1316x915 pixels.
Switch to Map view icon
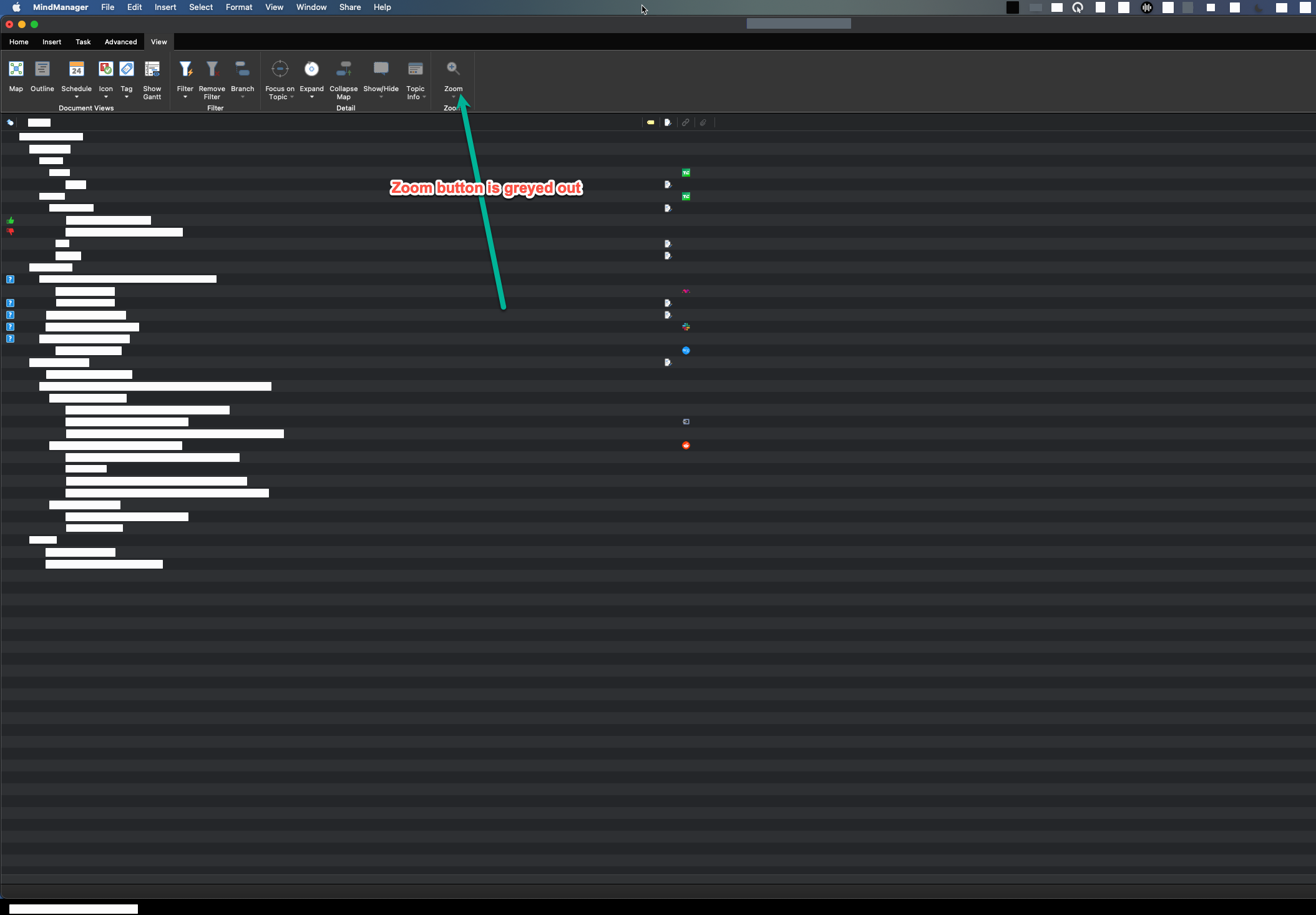(16, 69)
